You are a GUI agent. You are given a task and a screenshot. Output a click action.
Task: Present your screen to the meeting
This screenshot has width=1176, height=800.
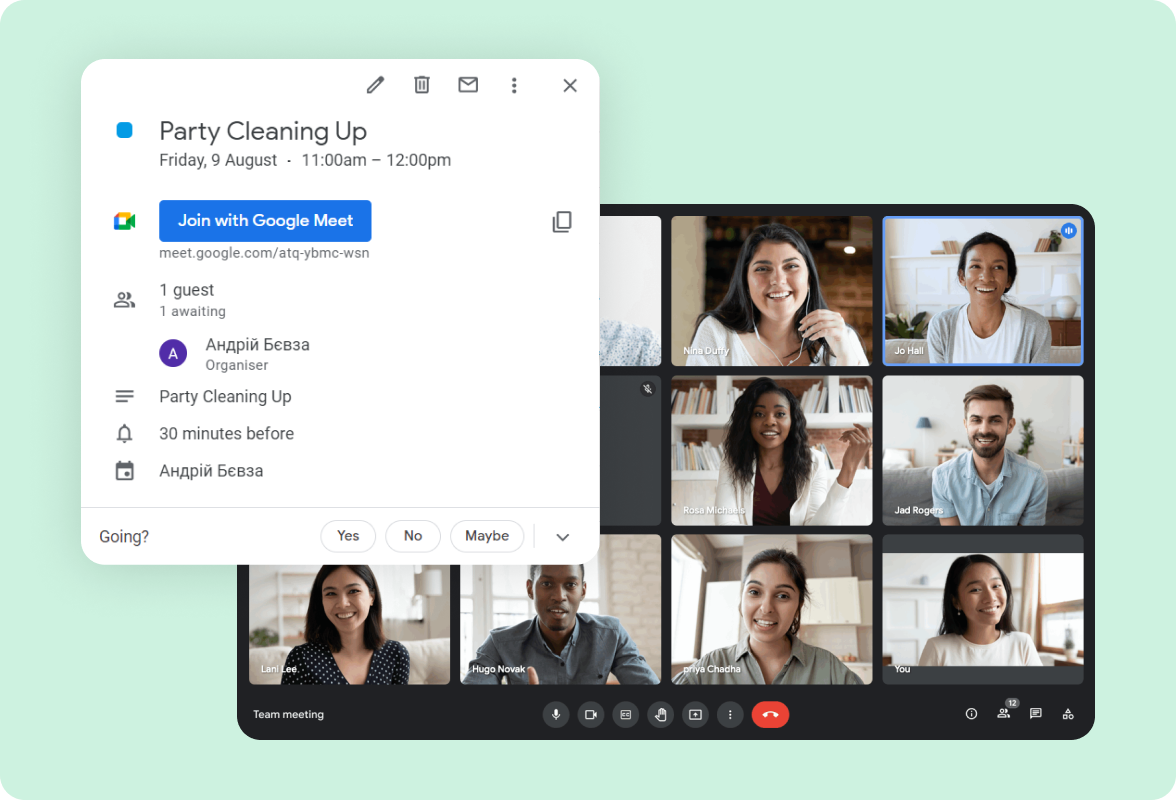695,714
